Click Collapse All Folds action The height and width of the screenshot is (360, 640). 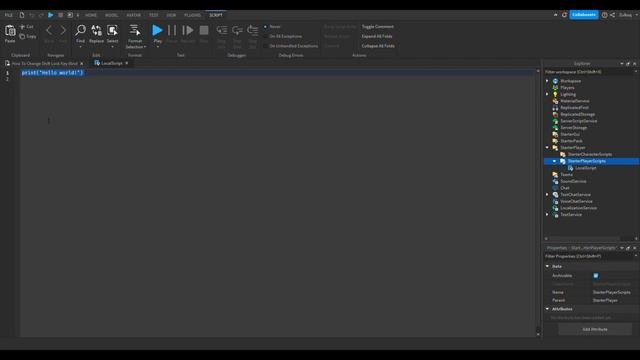pos(378,46)
